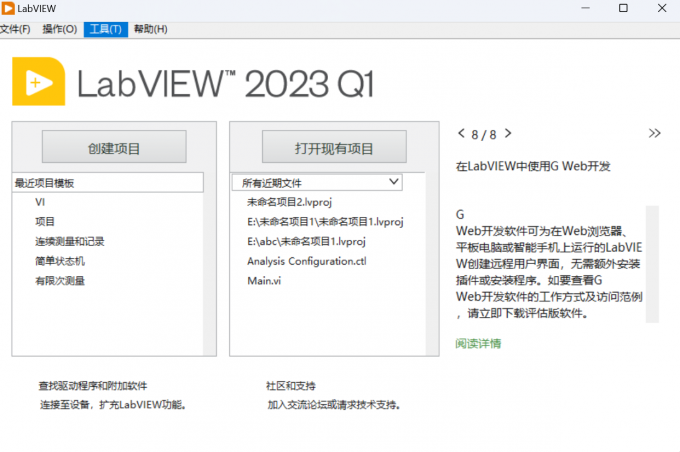Image resolution: width=680 pixels, height=452 pixels.
Task: Open the 帮助(H) menu
Action: [x=150, y=29]
